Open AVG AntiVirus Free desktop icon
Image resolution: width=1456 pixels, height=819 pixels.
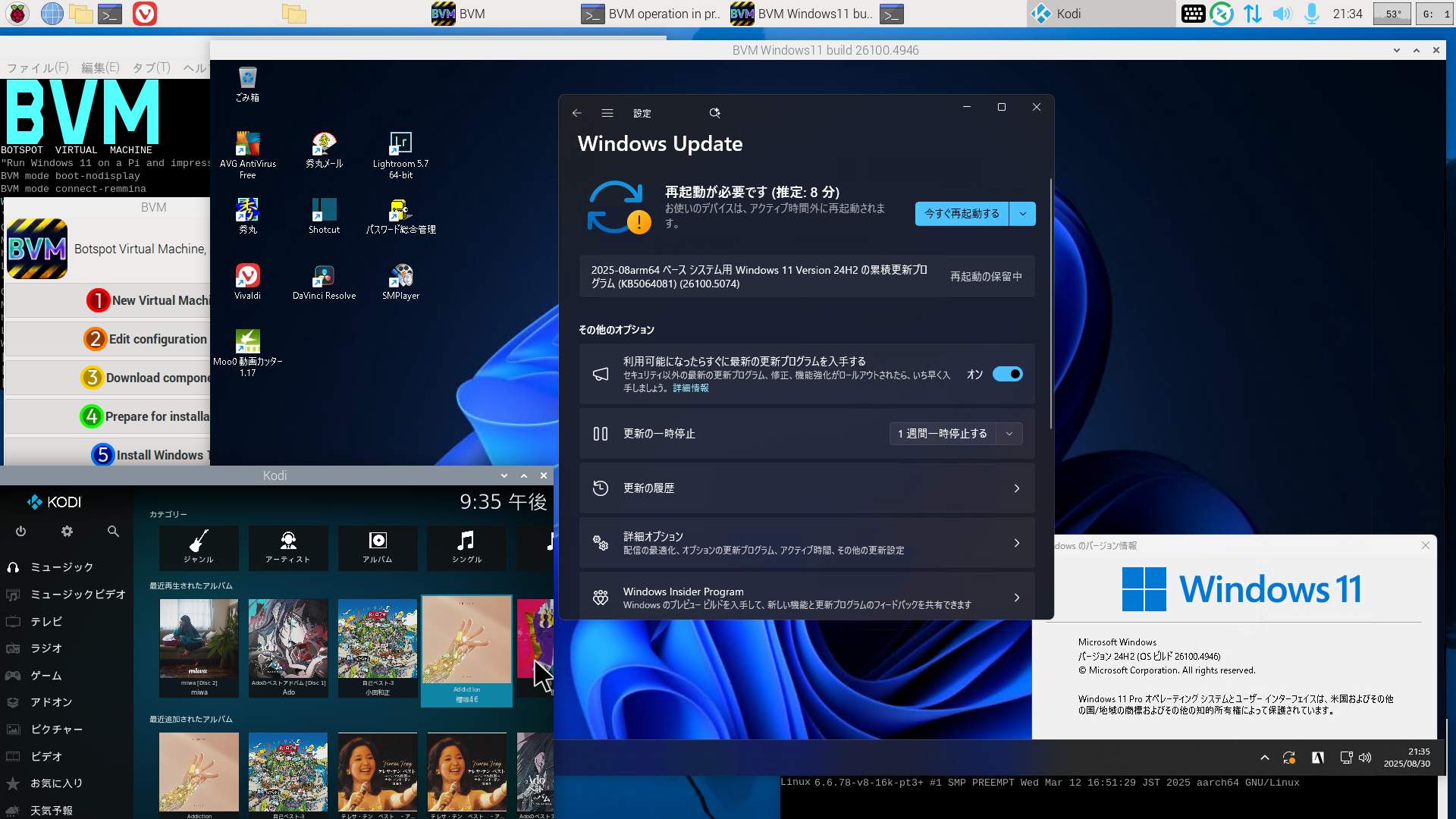[x=247, y=155]
